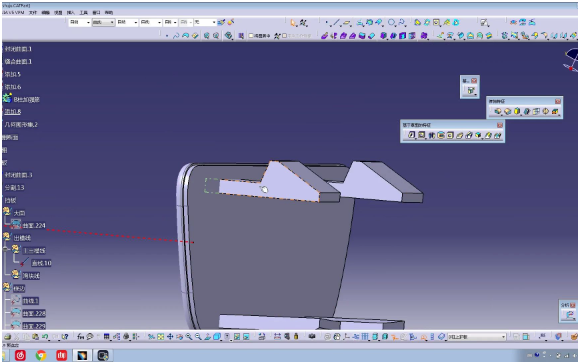Click the Zoom In magnifier icon
The height and width of the screenshot is (364, 581).
click(x=189, y=337)
